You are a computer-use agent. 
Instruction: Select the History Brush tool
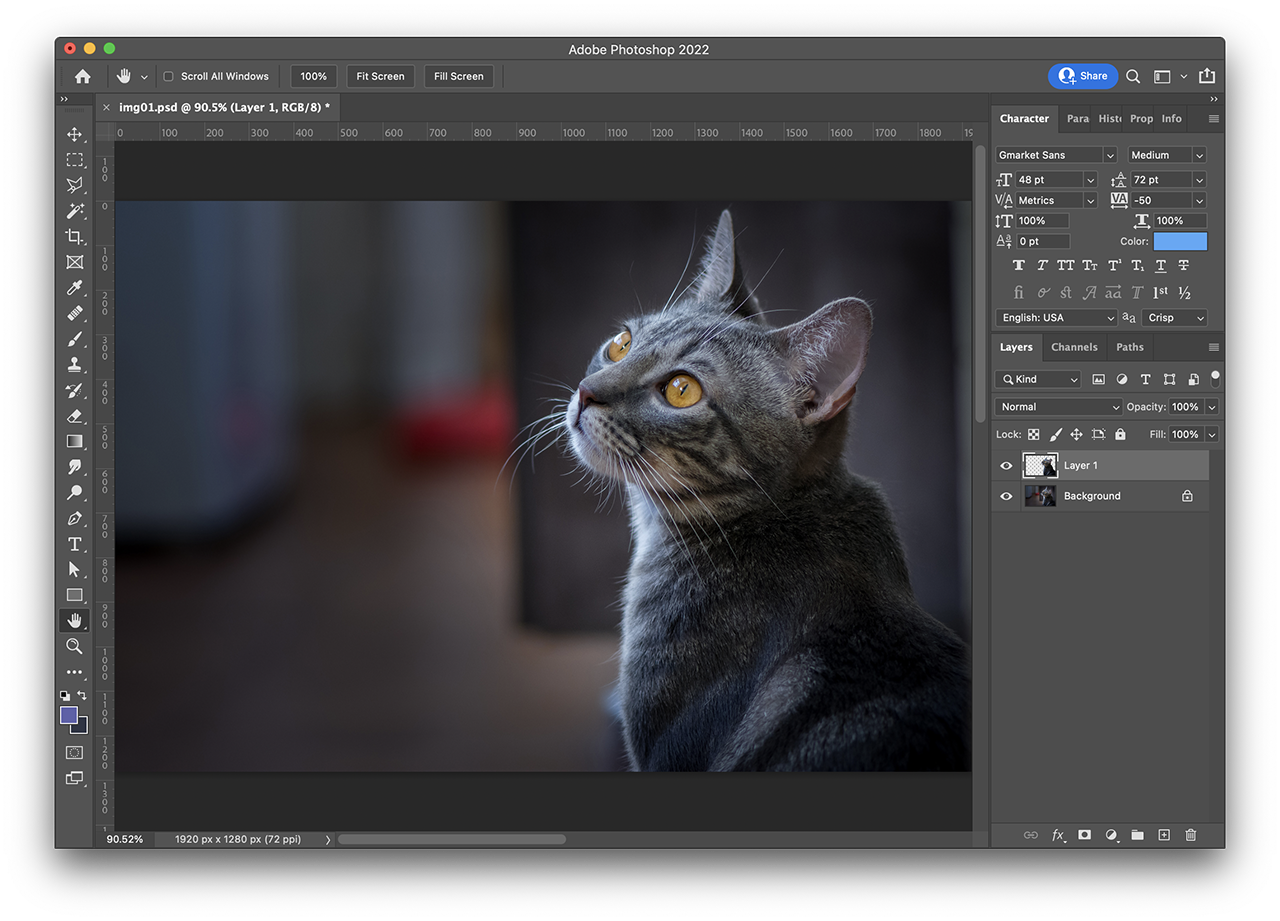click(74, 390)
